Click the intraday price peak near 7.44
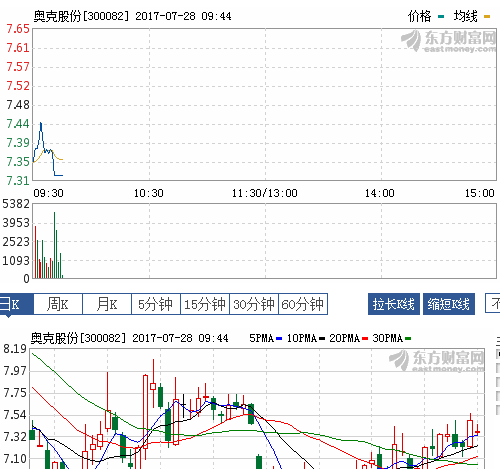Screen dimensions: 500x469 point(41,123)
